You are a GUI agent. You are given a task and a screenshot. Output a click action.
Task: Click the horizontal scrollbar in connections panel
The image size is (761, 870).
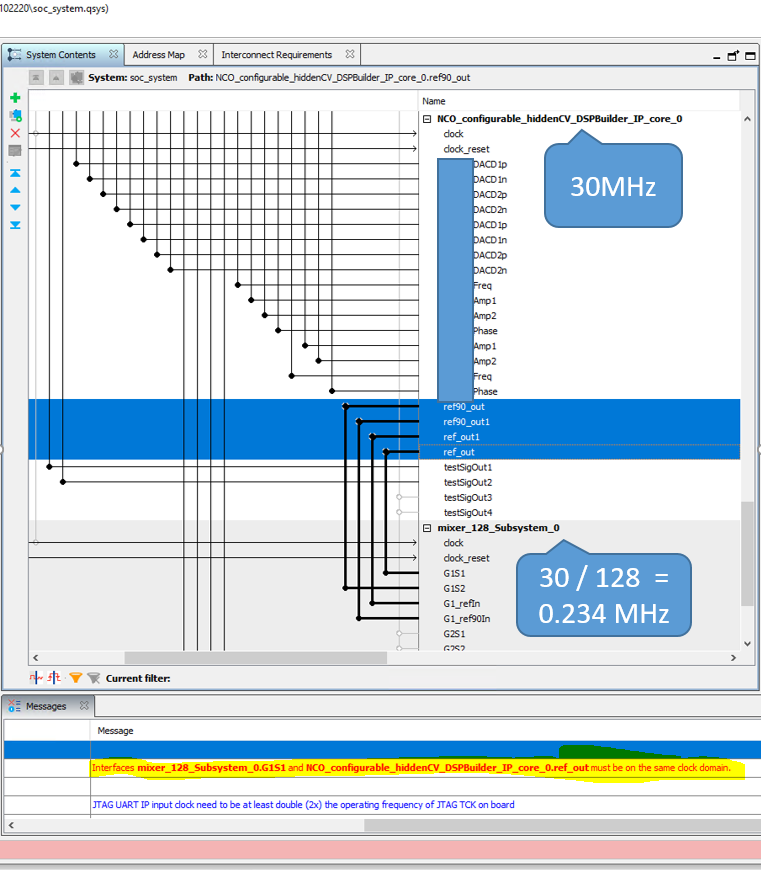(254, 658)
